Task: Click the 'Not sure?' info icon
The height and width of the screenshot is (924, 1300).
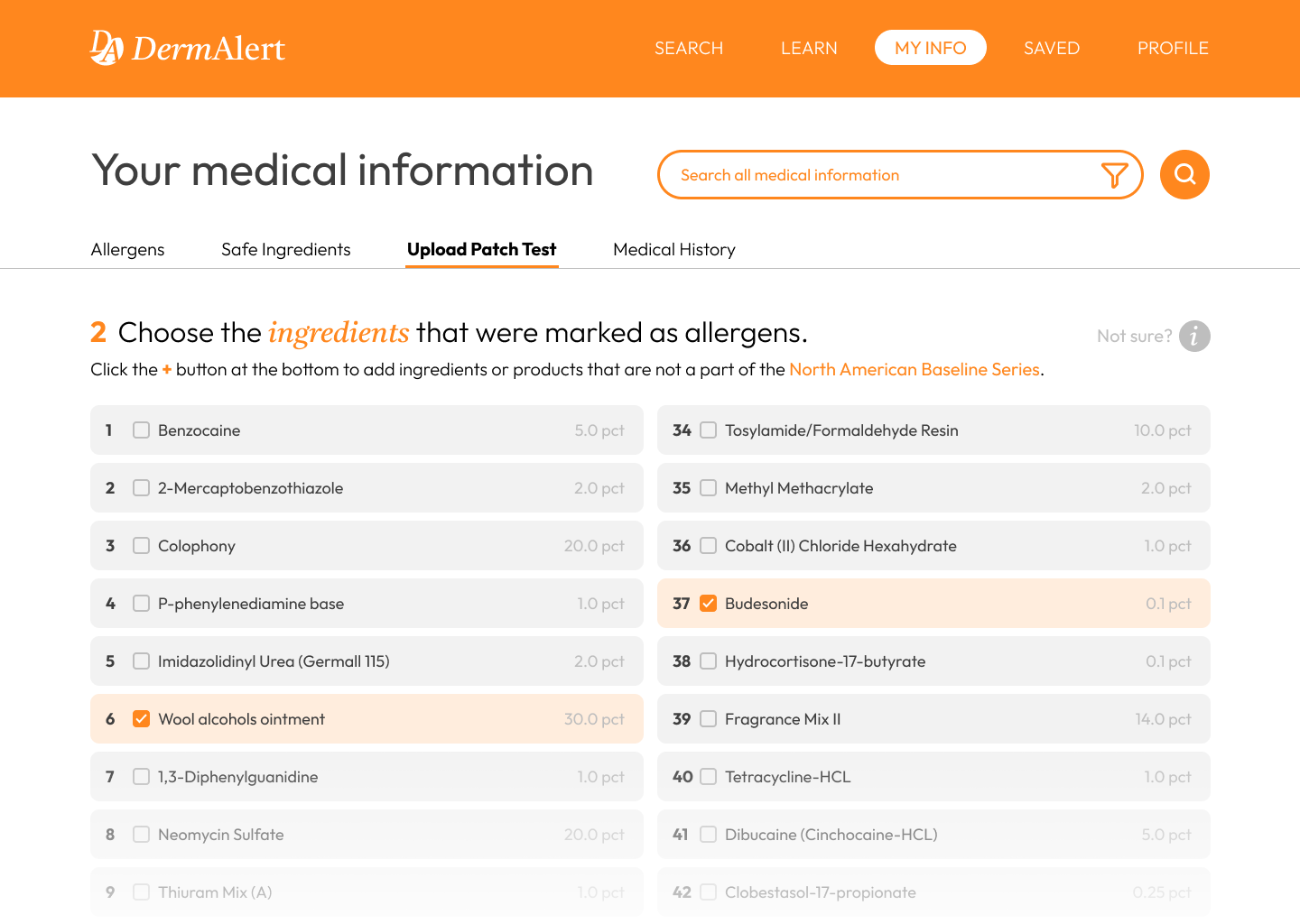Action: [x=1193, y=336]
